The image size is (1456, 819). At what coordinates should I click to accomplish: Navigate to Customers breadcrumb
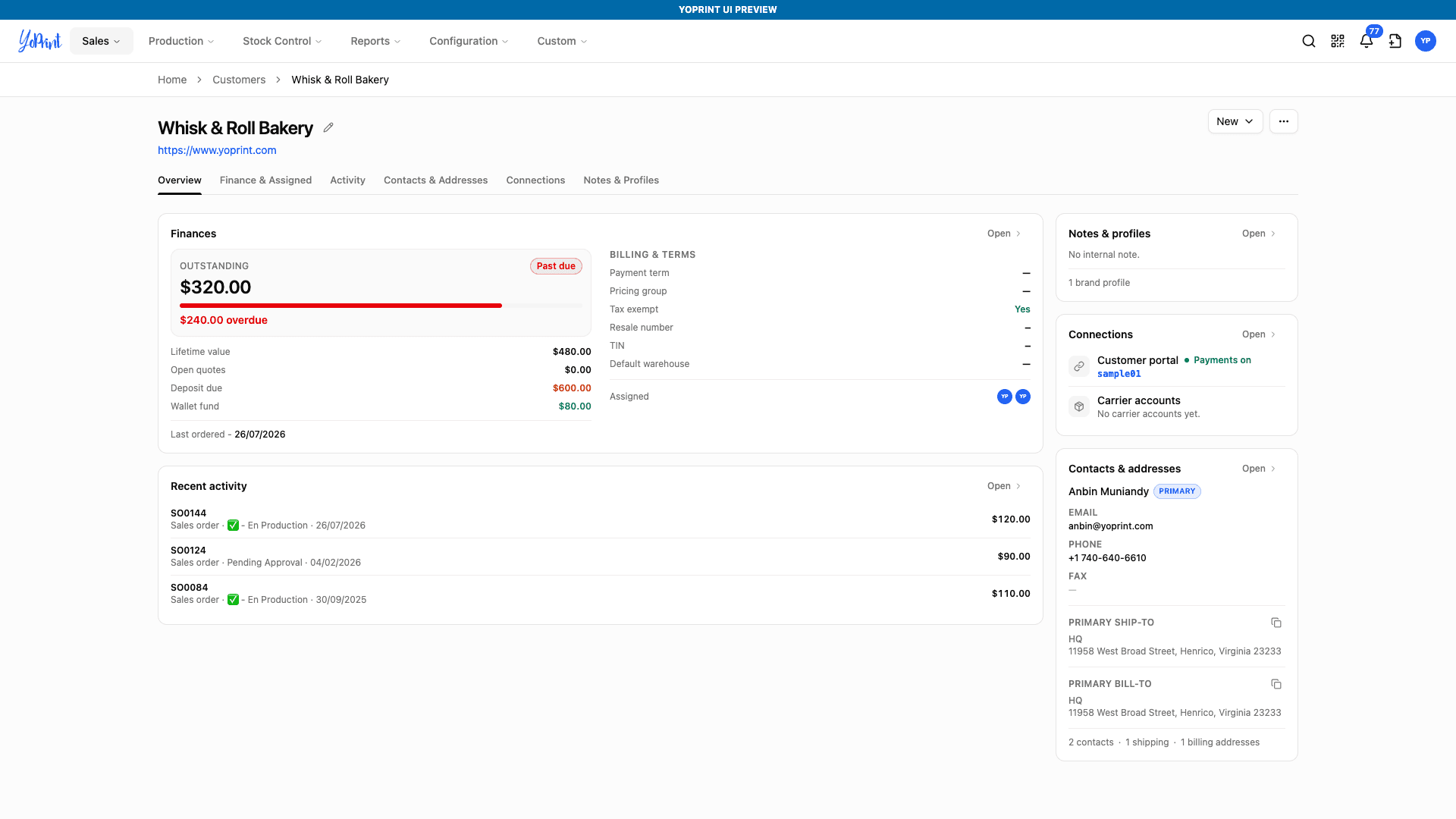coord(239,80)
